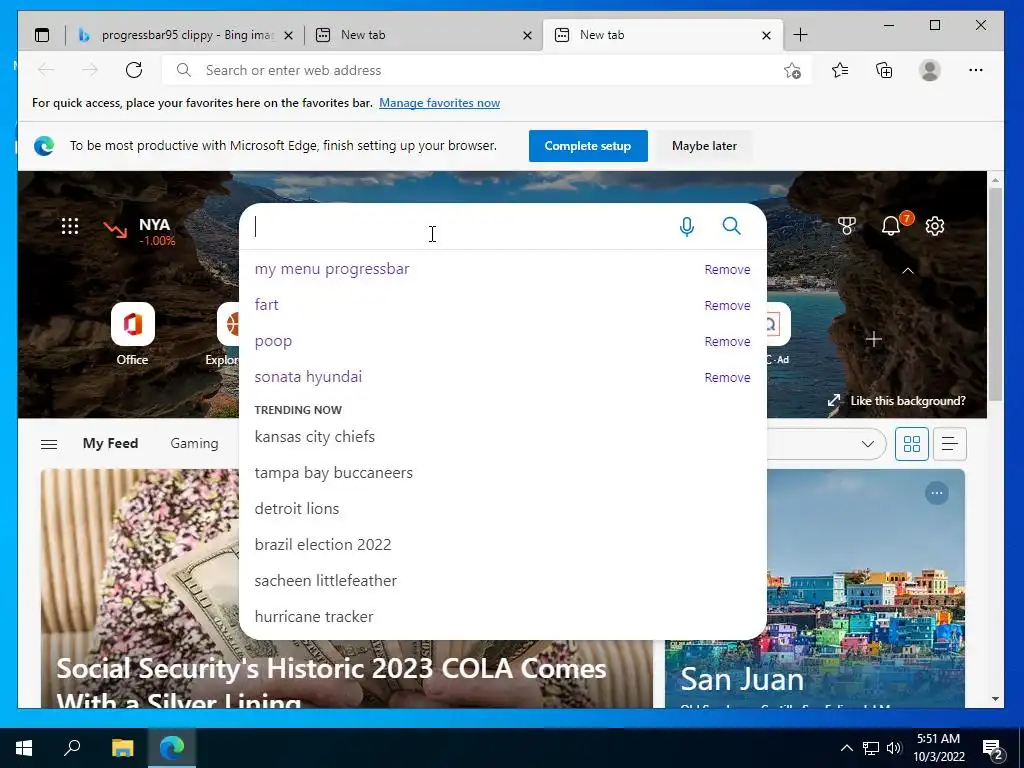The width and height of the screenshot is (1024, 768).
Task: Open notifications bell icon
Action: click(x=891, y=226)
